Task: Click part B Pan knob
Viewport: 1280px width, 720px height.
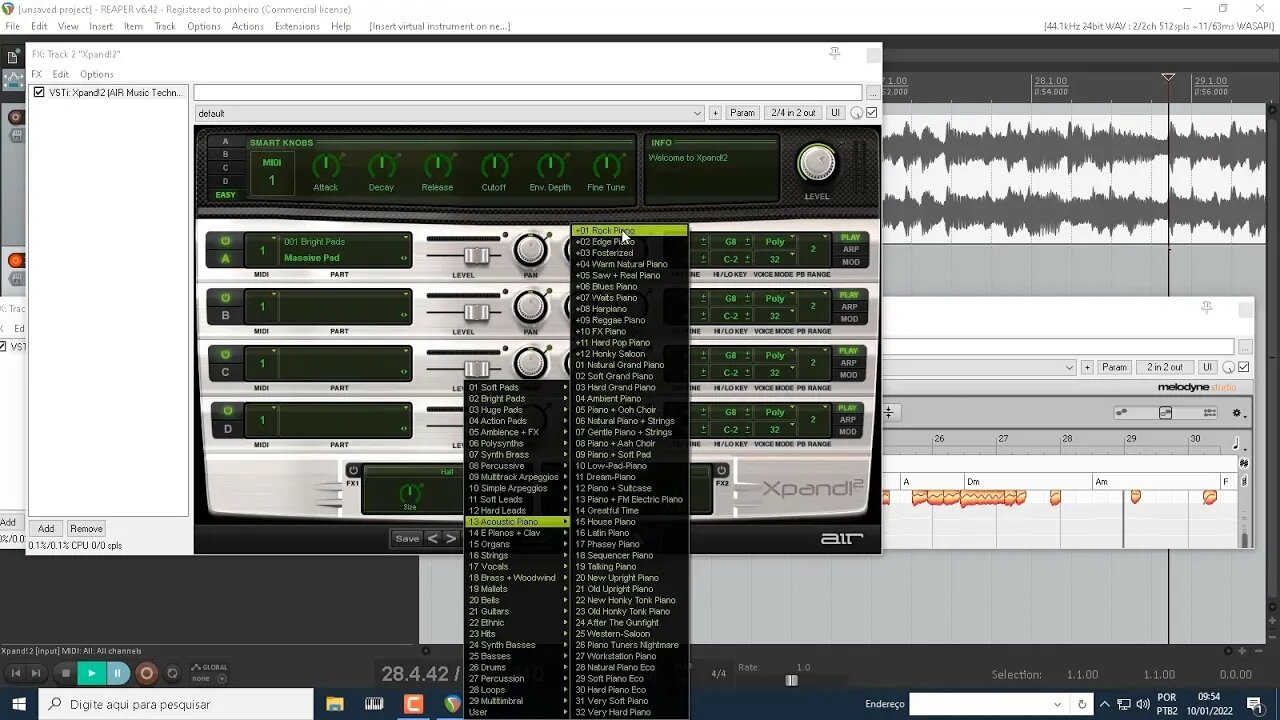Action: pos(531,308)
